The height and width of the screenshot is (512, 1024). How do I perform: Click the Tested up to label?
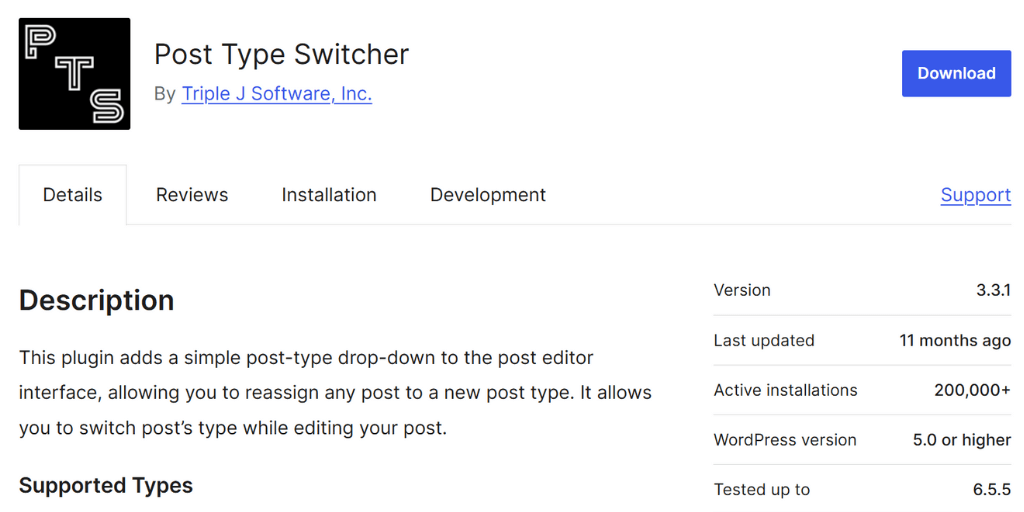click(762, 489)
